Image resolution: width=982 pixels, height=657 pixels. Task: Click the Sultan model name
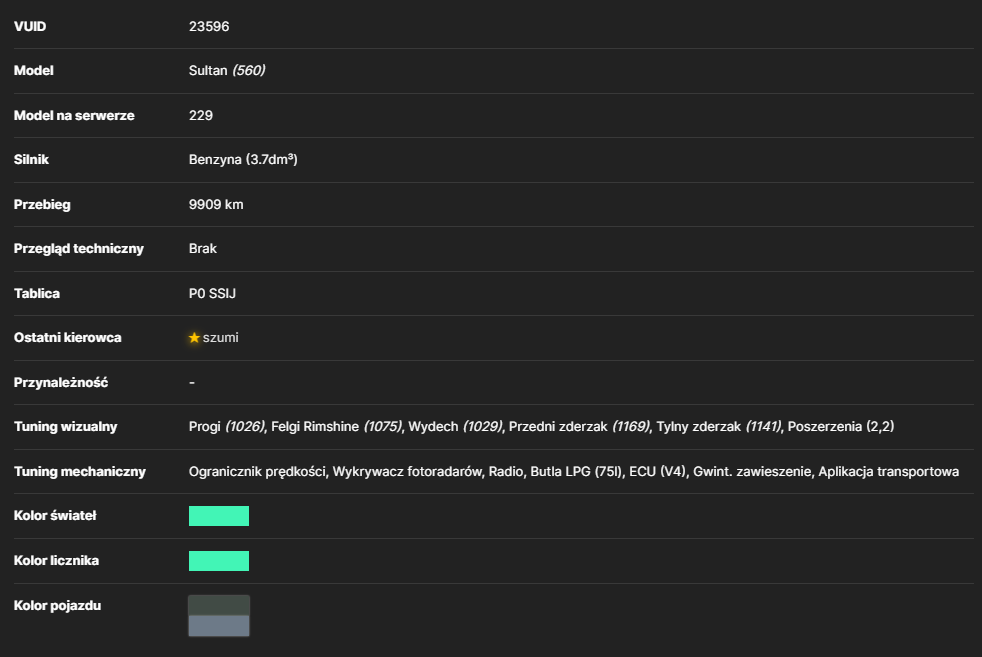[x=208, y=70]
